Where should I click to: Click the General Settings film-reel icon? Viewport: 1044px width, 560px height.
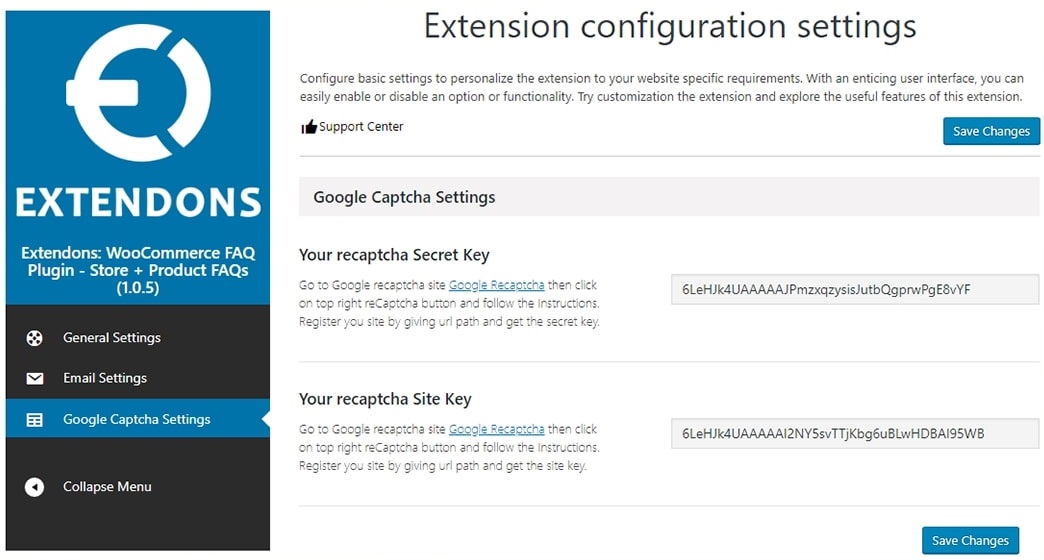tap(35, 338)
